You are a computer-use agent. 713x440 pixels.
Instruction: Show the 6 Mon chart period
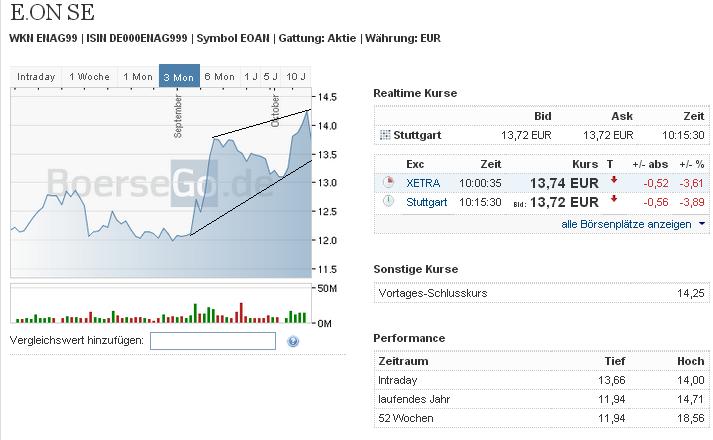tap(219, 77)
